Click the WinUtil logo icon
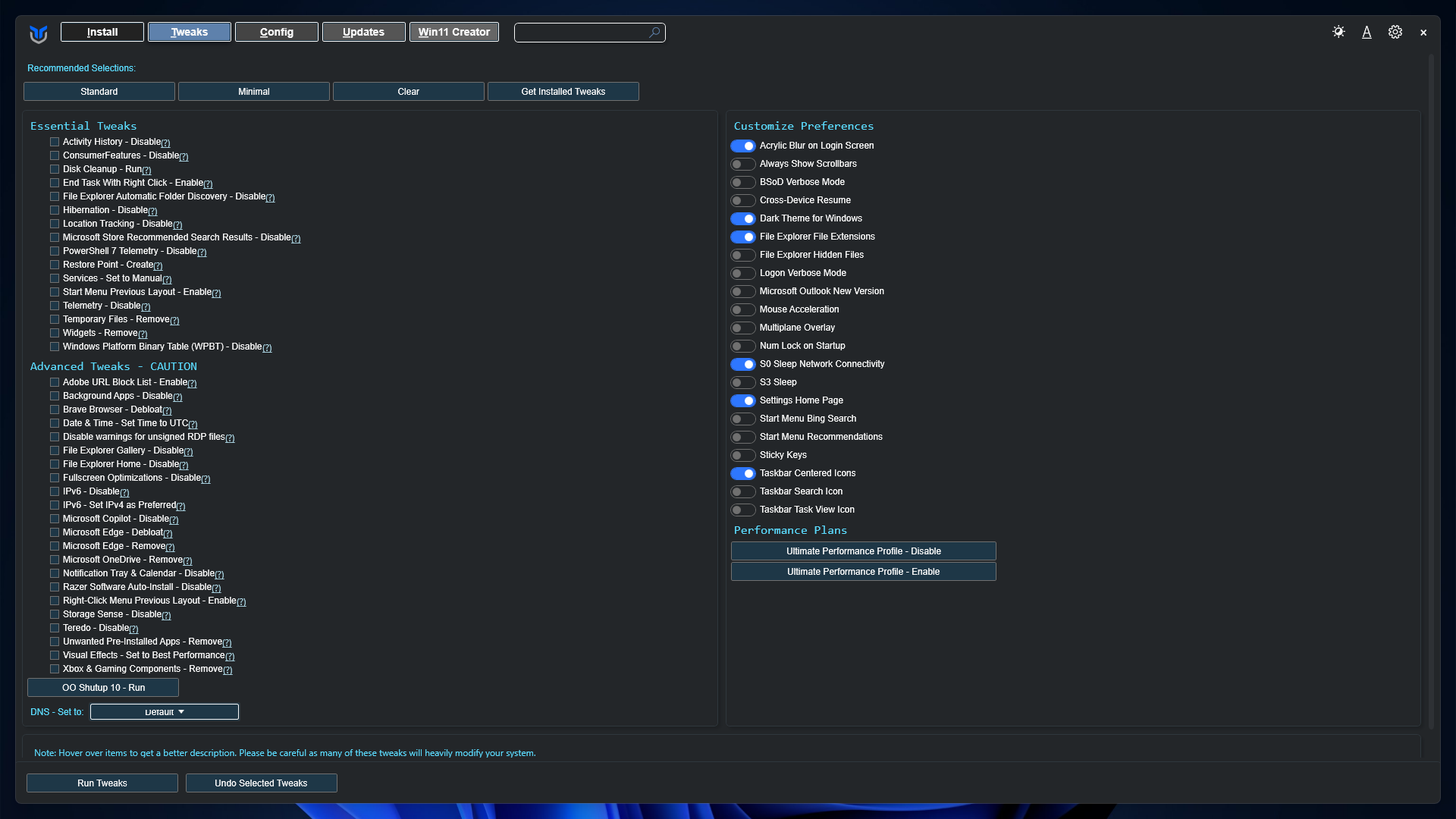Screen dimensions: 1456x819 (39, 33)
